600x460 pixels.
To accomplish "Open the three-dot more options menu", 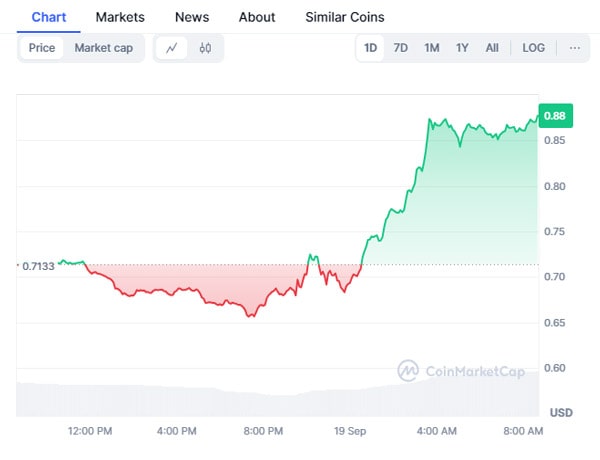I will 574,48.
